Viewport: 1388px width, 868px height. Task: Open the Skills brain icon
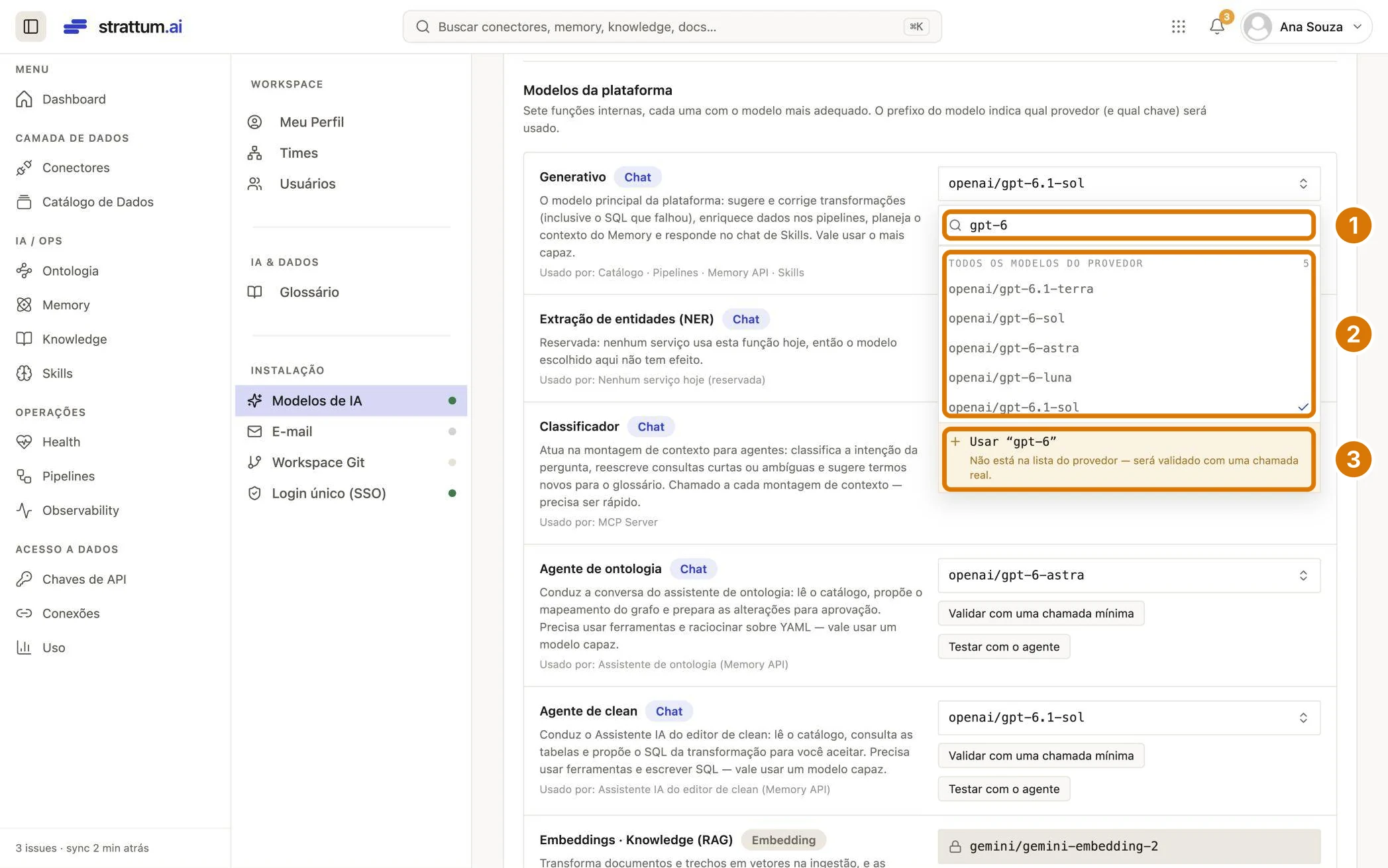coord(24,373)
